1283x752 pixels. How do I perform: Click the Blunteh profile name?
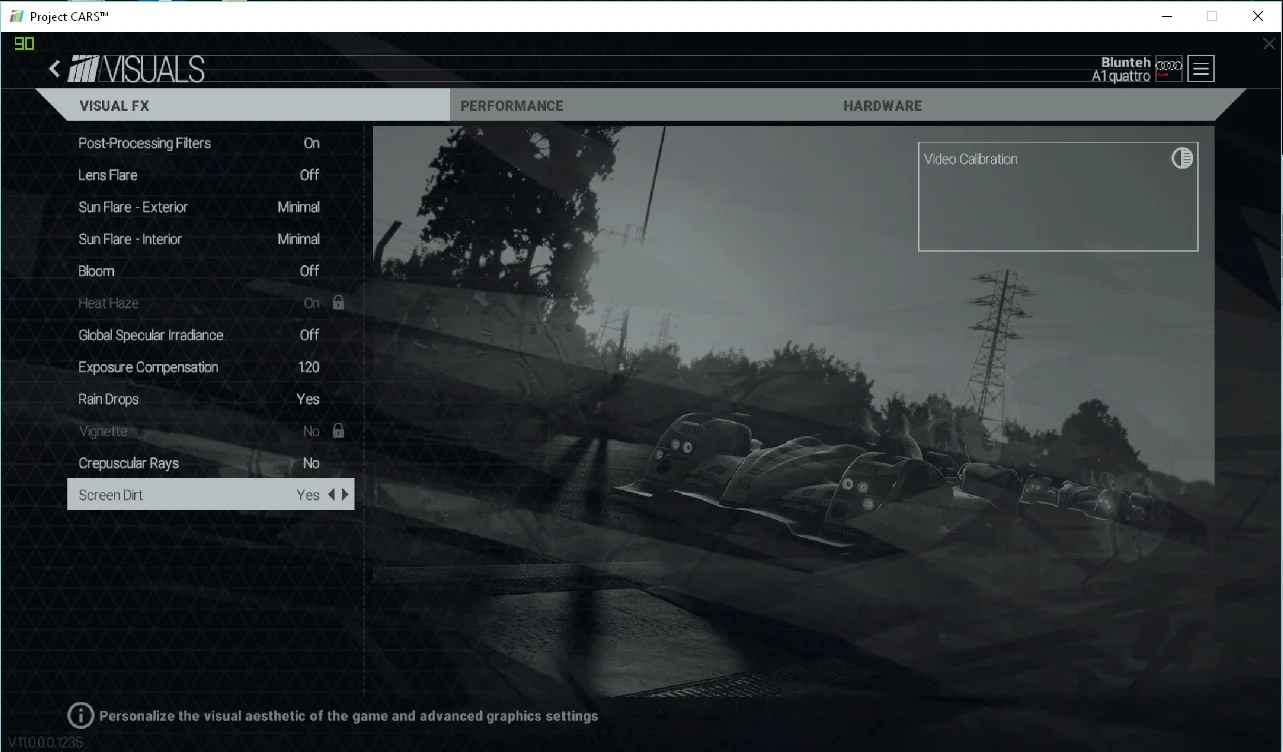tap(1126, 62)
